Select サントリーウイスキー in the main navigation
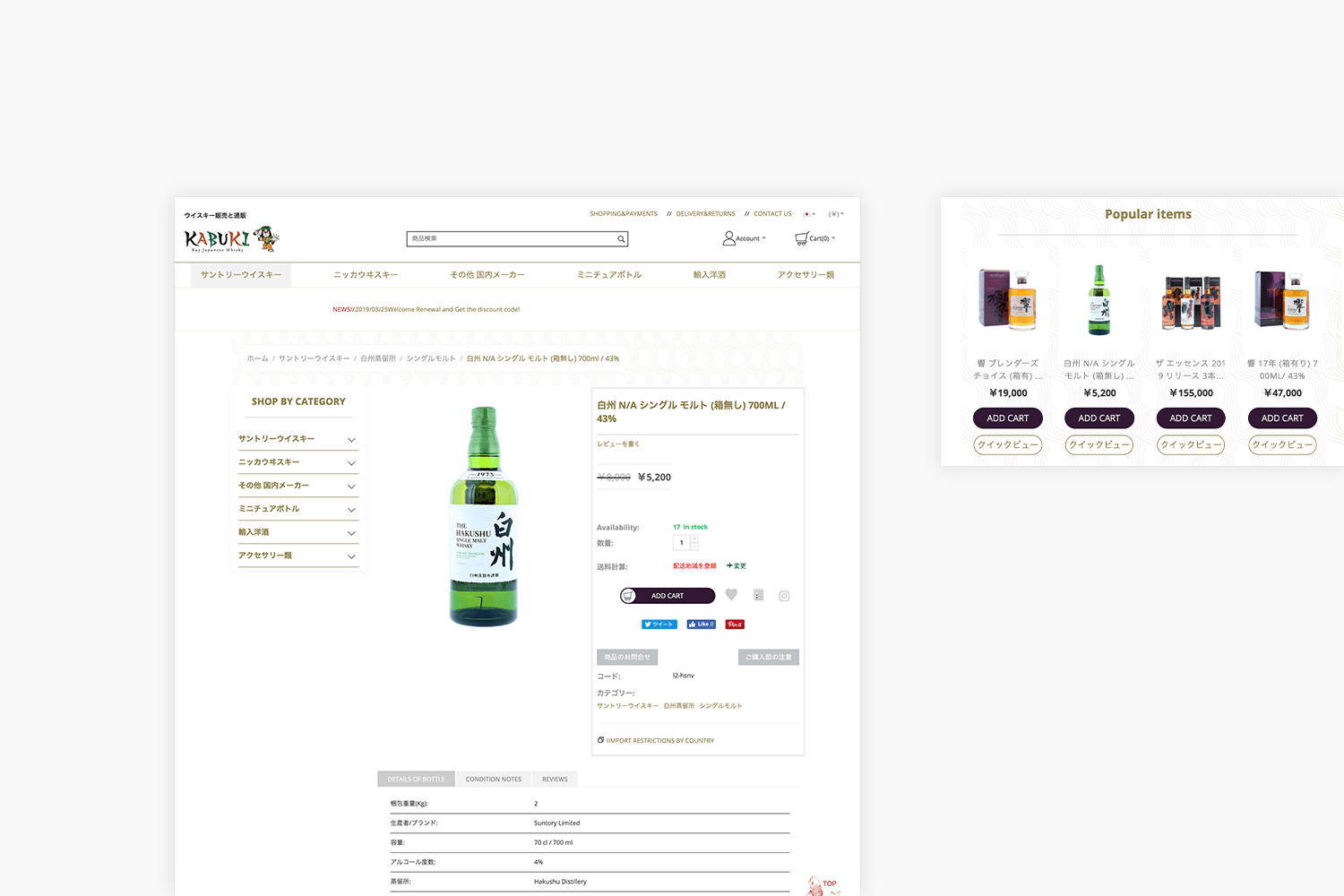The width and height of the screenshot is (1344, 896). (x=241, y=275)
